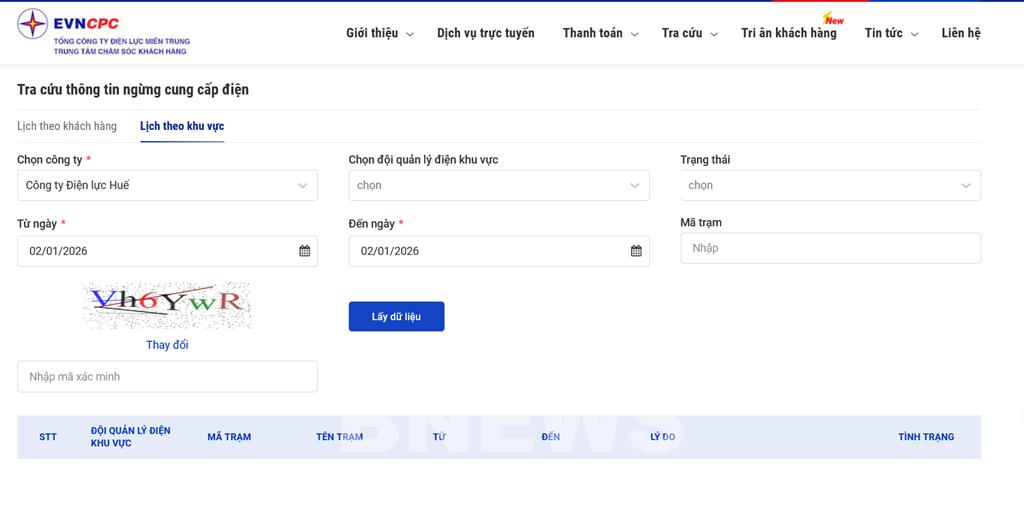This screenshot has width=1024, height=526.
Task: Go to Dịch vụ trực tuyến
Action: click(x=485, y=33)
